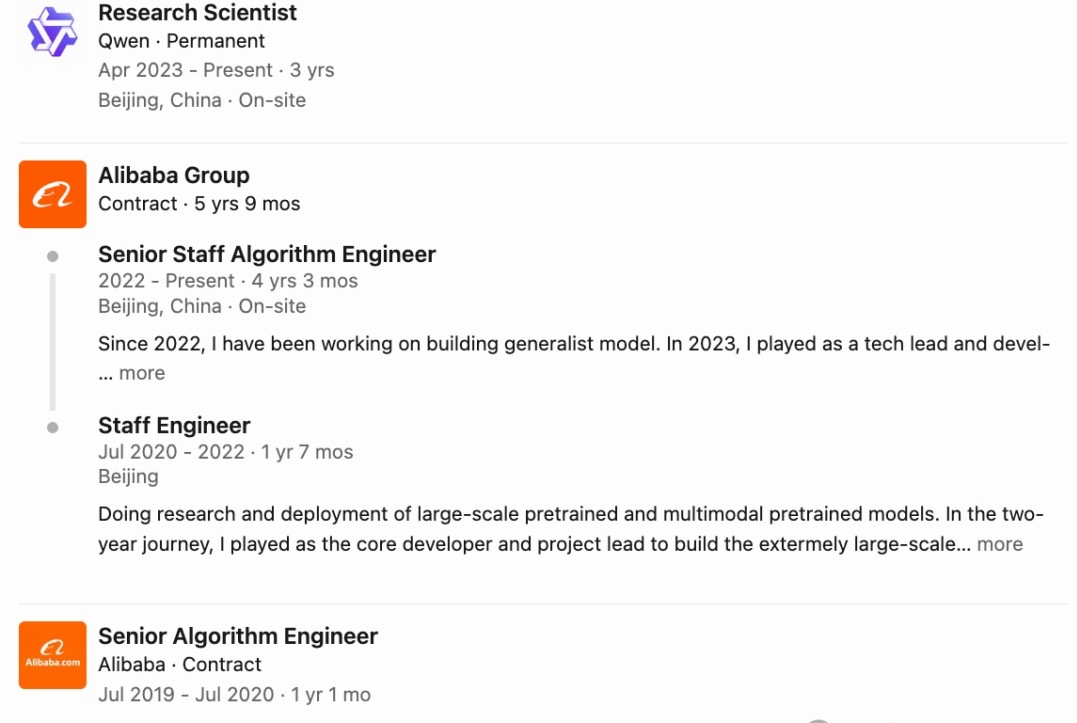Open the Research Scientist position title
1077x723 pixels.
coord(197,12)
